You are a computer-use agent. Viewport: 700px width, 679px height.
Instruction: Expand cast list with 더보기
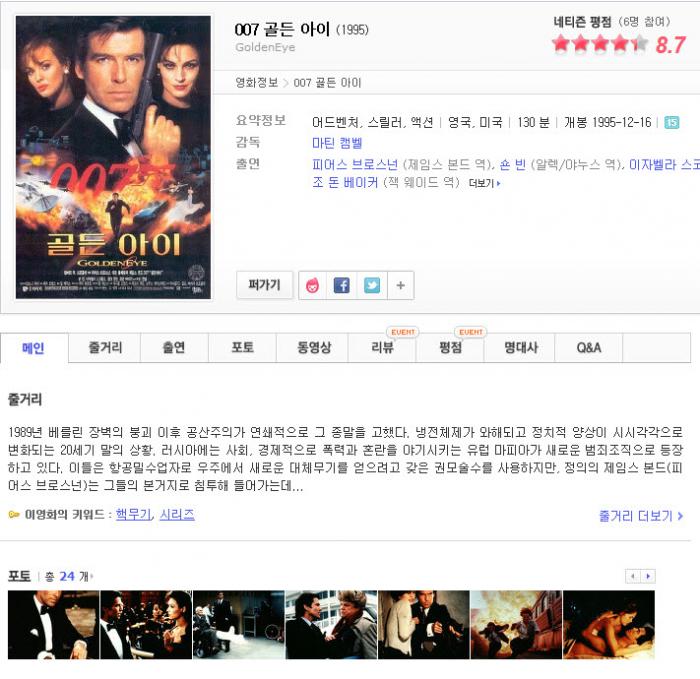(x=484, y=183)
